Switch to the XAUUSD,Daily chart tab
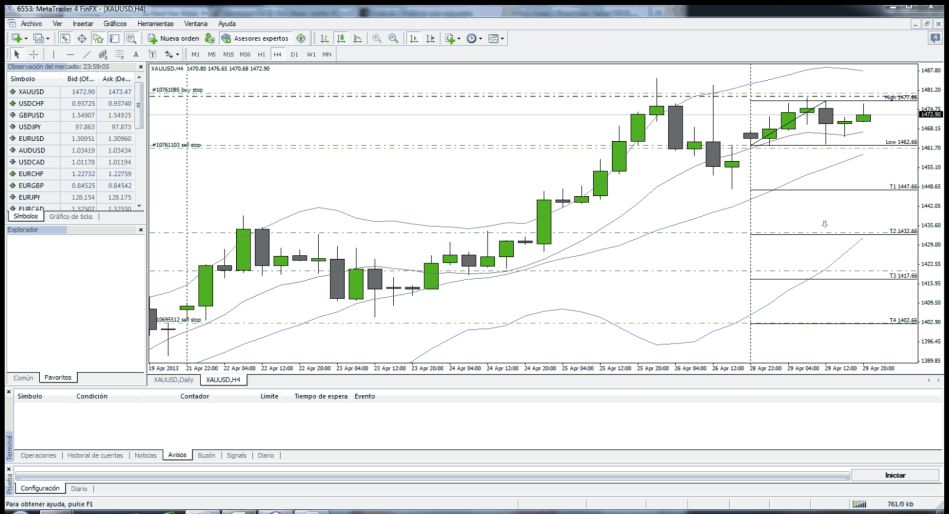This screenshot has height=514, width=949. pos(172,380)
